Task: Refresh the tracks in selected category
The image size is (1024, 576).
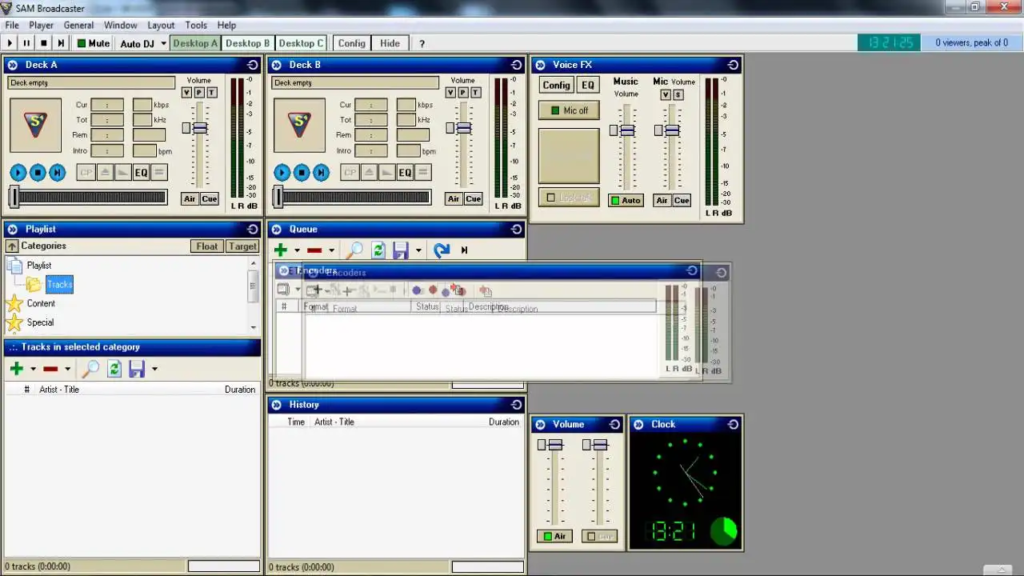Action: click(114, 369)
